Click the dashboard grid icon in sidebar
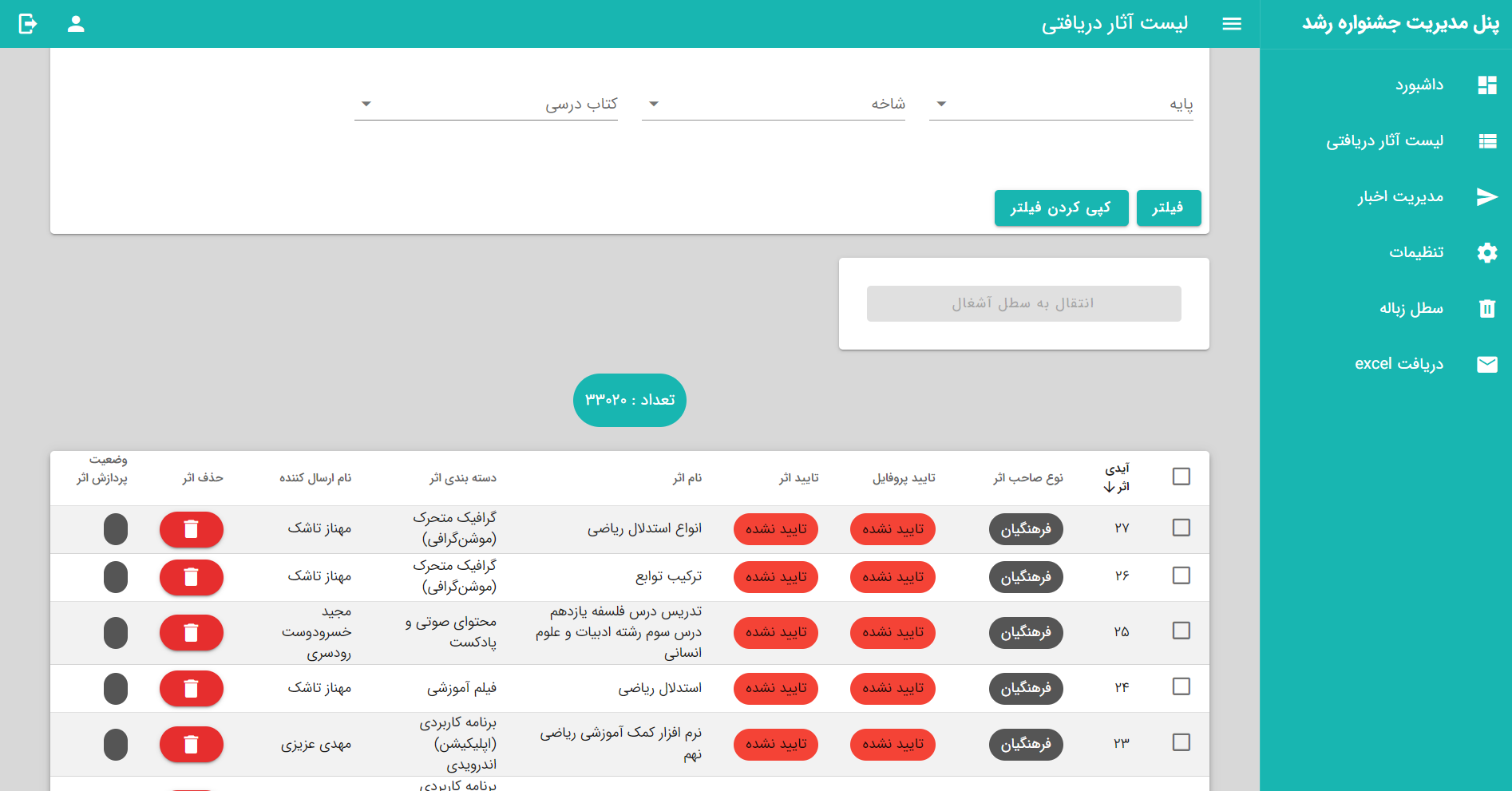This screenshot has height=791, width=1512. tap(1486, 85)
